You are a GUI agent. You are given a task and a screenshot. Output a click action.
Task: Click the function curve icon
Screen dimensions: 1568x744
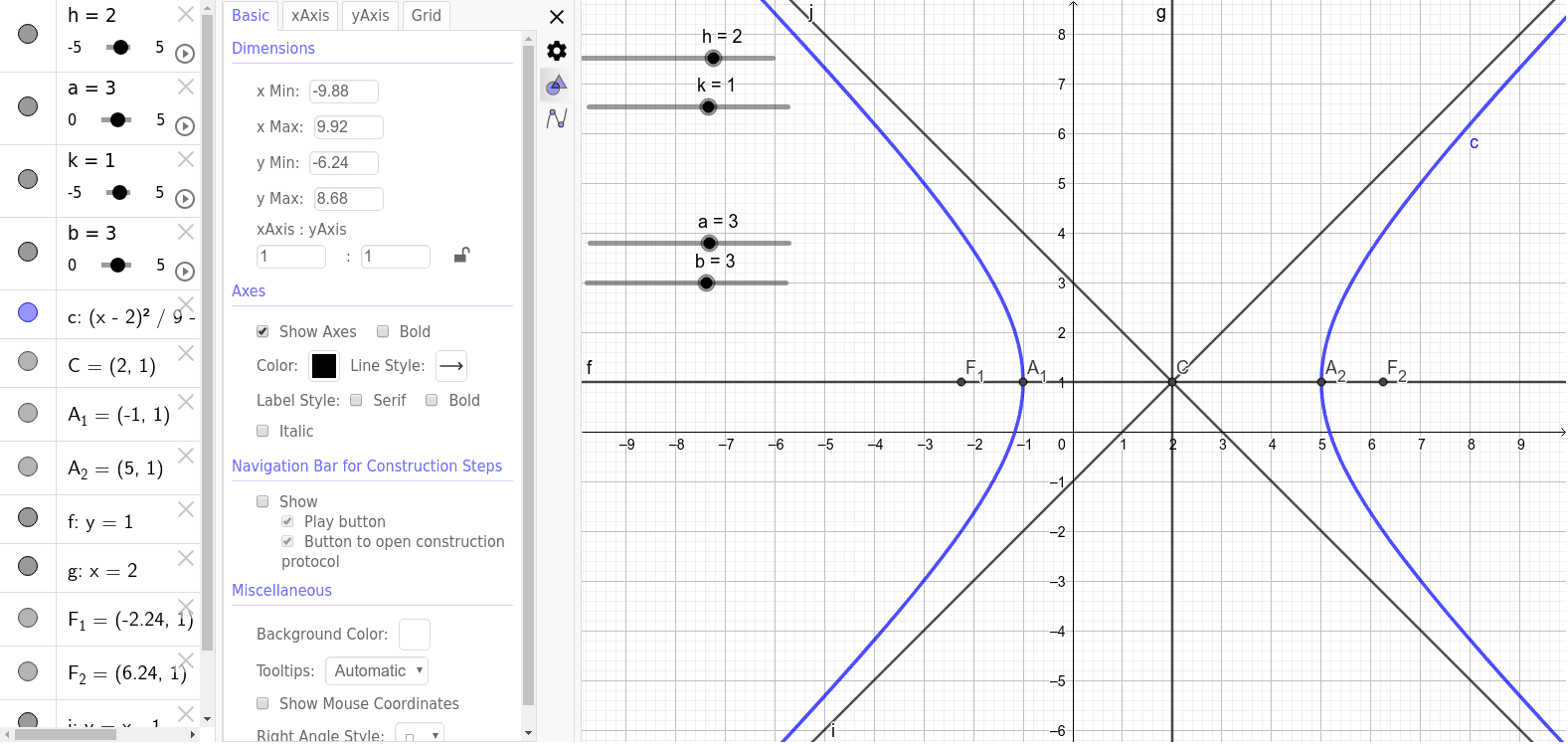tap(557, 118)
